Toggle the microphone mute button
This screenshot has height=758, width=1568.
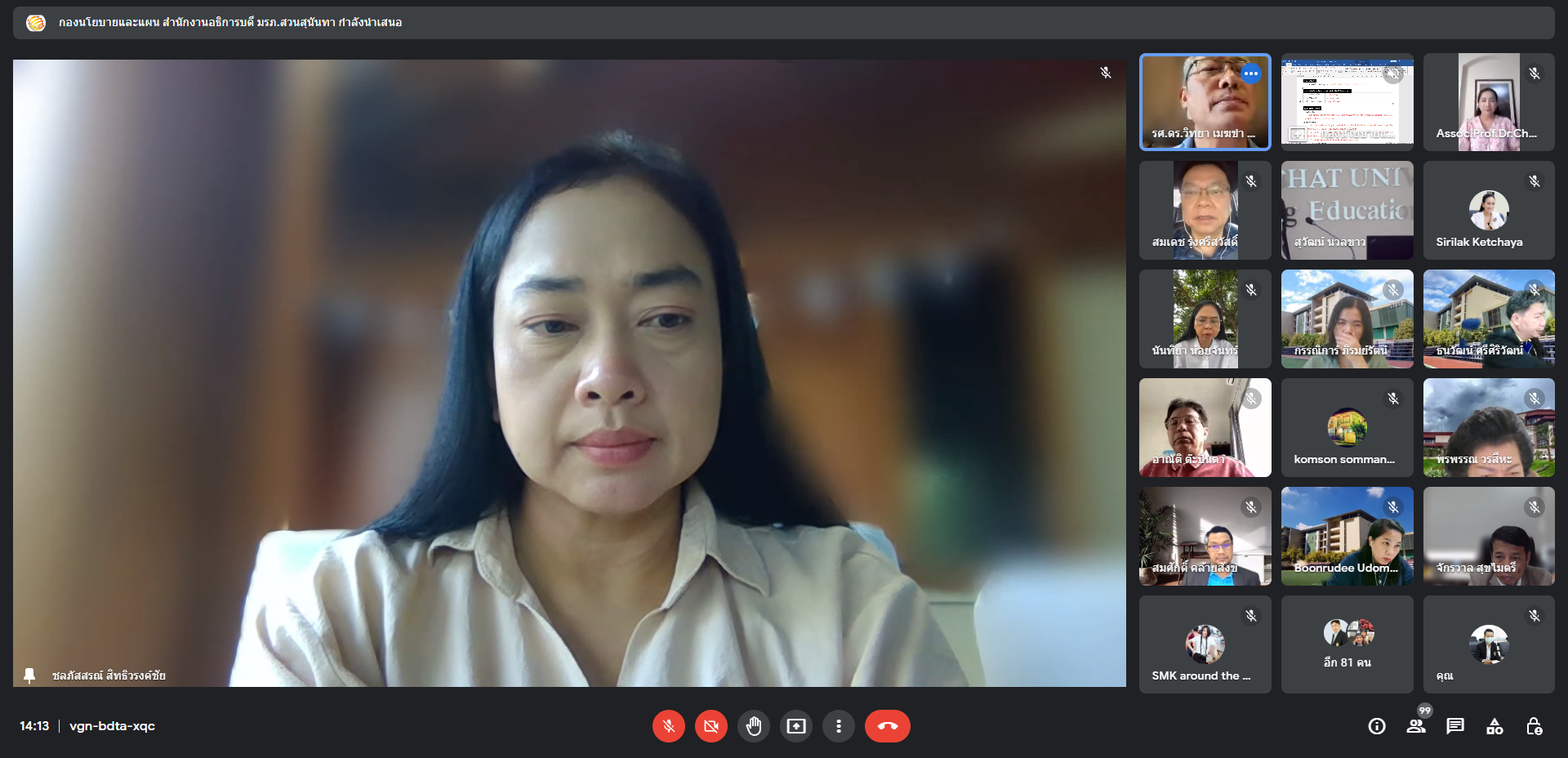click(x=668, y=726)
